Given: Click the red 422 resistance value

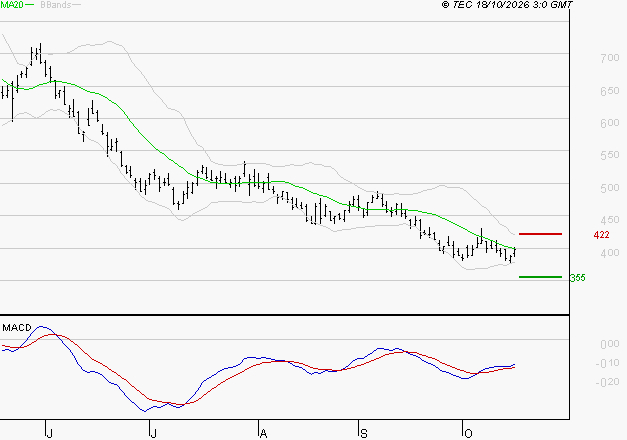Looking at the screenshot, I should 601,235.
